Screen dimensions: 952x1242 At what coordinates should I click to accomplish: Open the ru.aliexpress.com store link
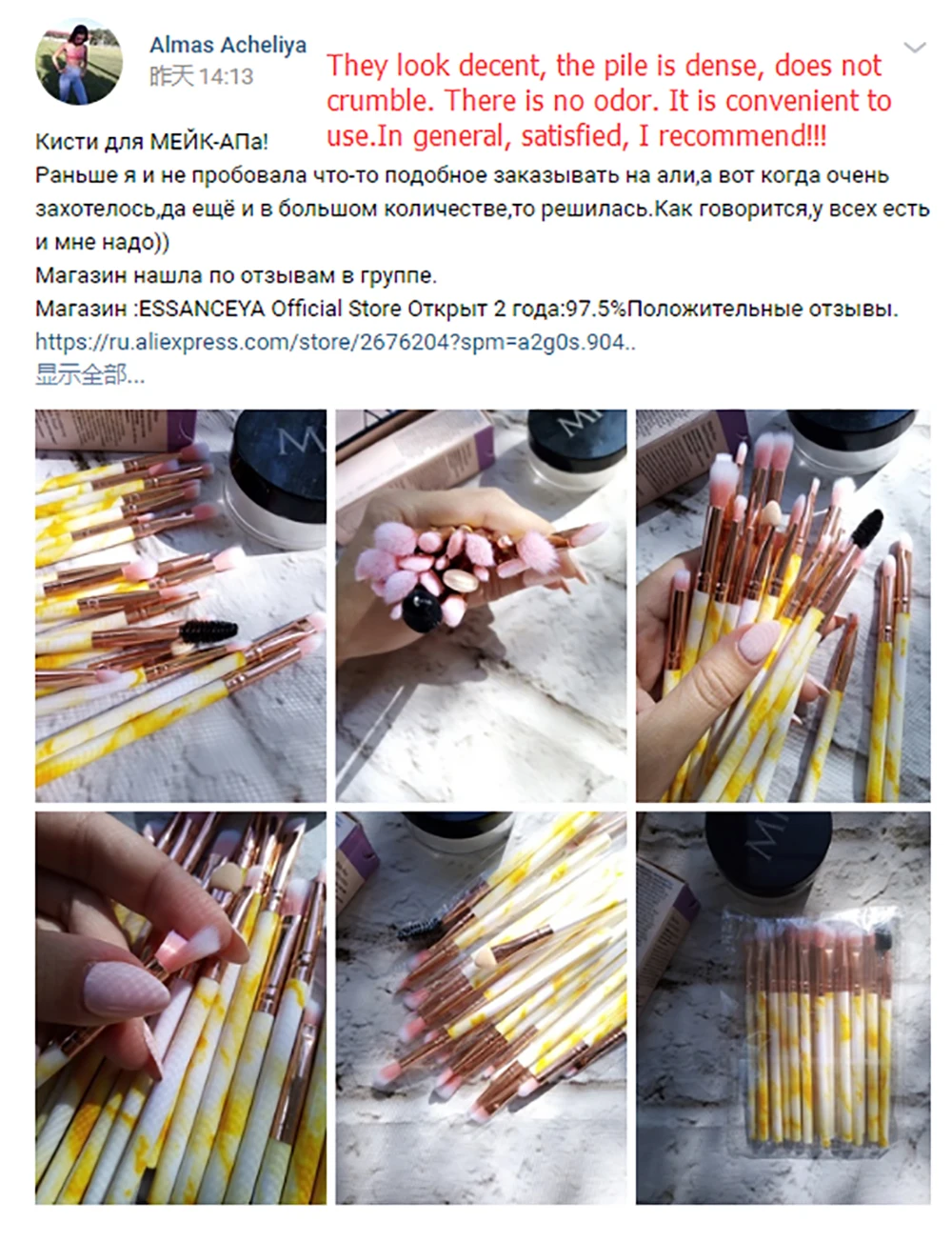(335, 343)
